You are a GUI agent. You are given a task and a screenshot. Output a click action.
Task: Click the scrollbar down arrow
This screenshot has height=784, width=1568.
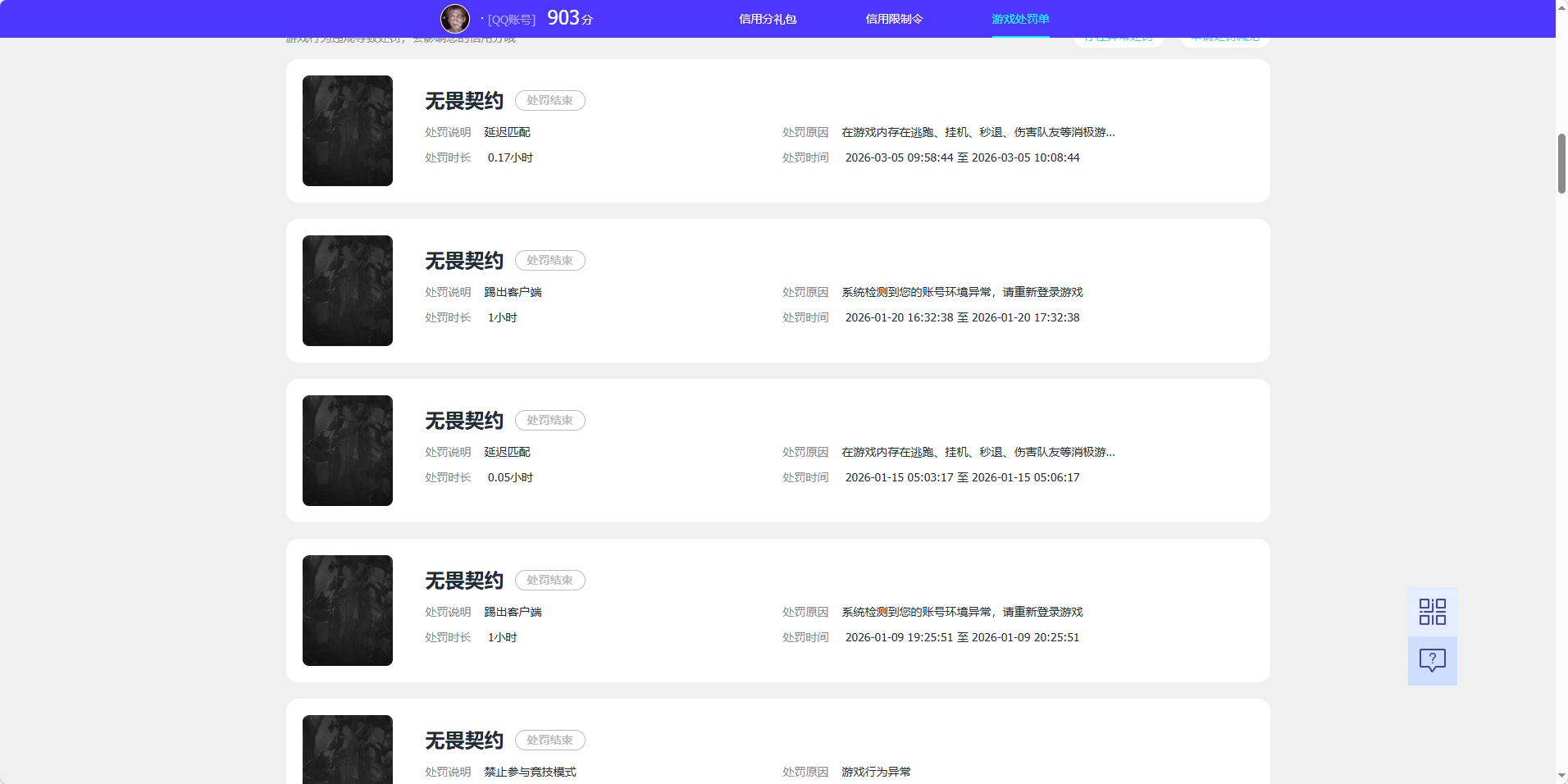click(x=1561, y=777)
